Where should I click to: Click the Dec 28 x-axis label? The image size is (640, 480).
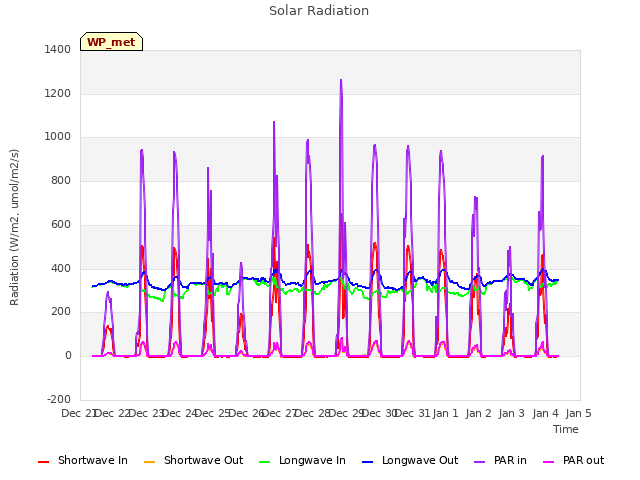click(x=312, y=413)
